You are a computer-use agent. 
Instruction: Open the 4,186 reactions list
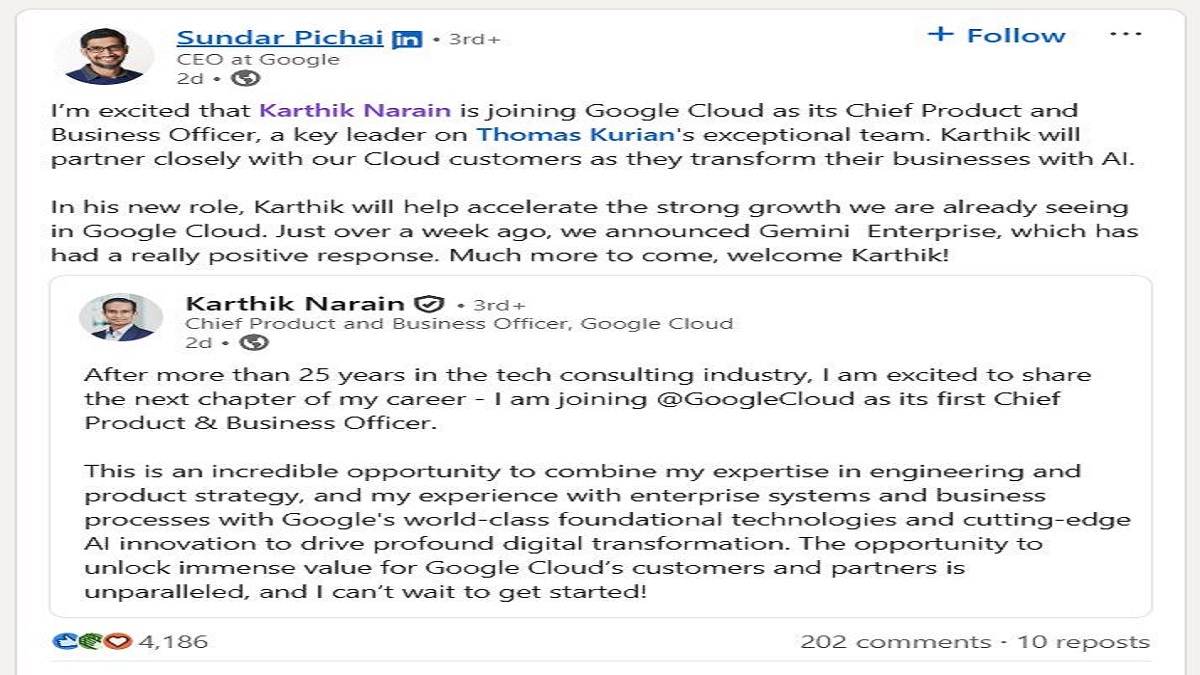[173, 641]
